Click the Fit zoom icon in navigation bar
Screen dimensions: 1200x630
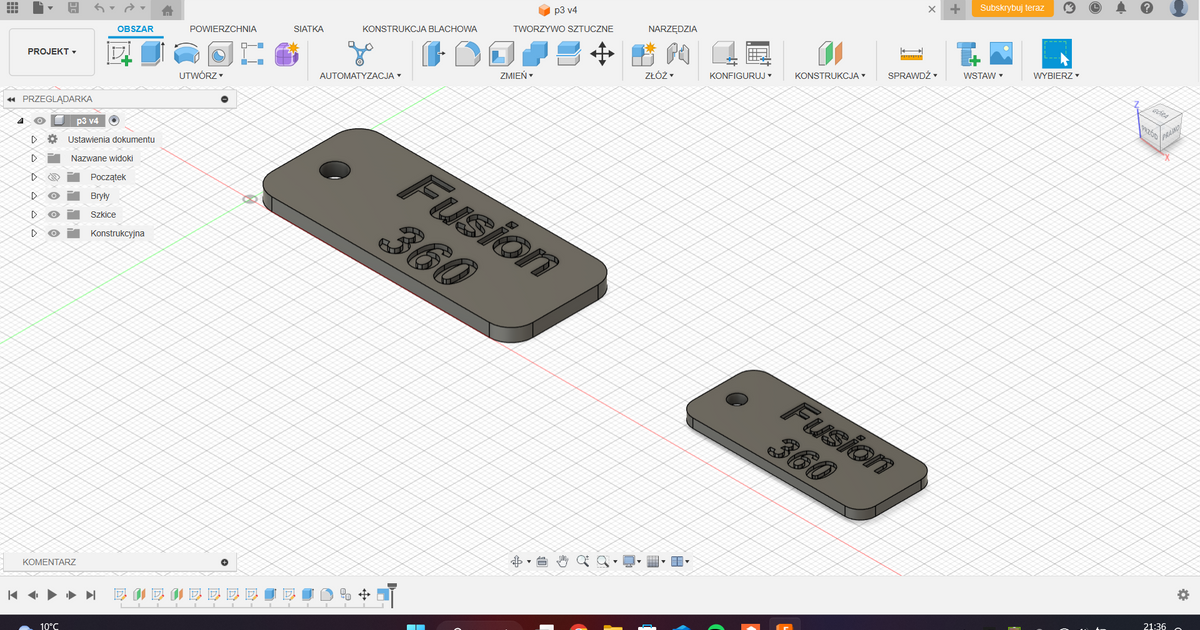(602, 561)
